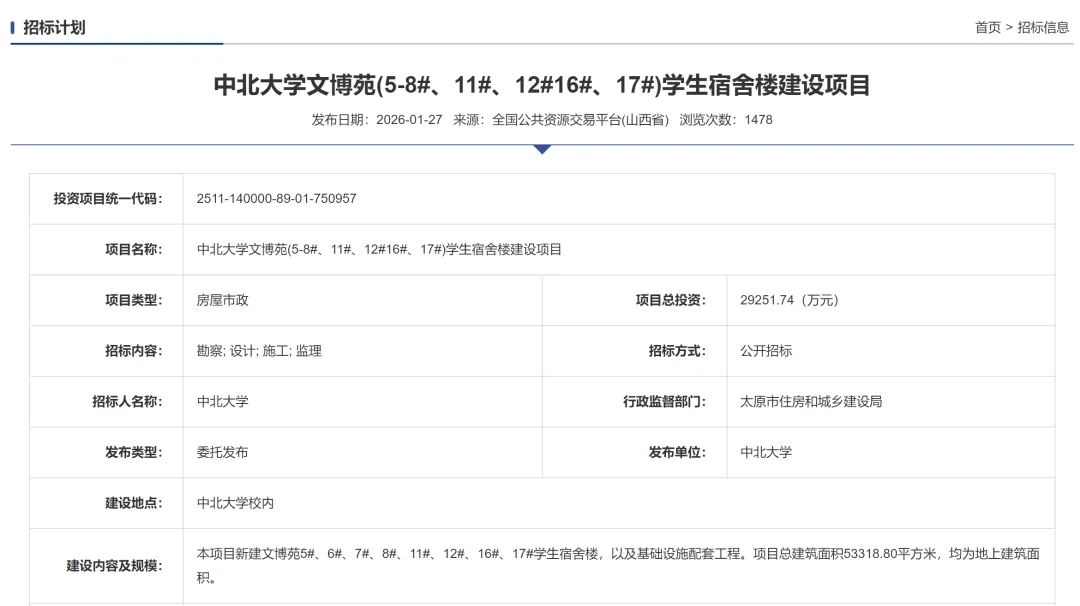Click the label 项目总投资

tap(670, 300)
